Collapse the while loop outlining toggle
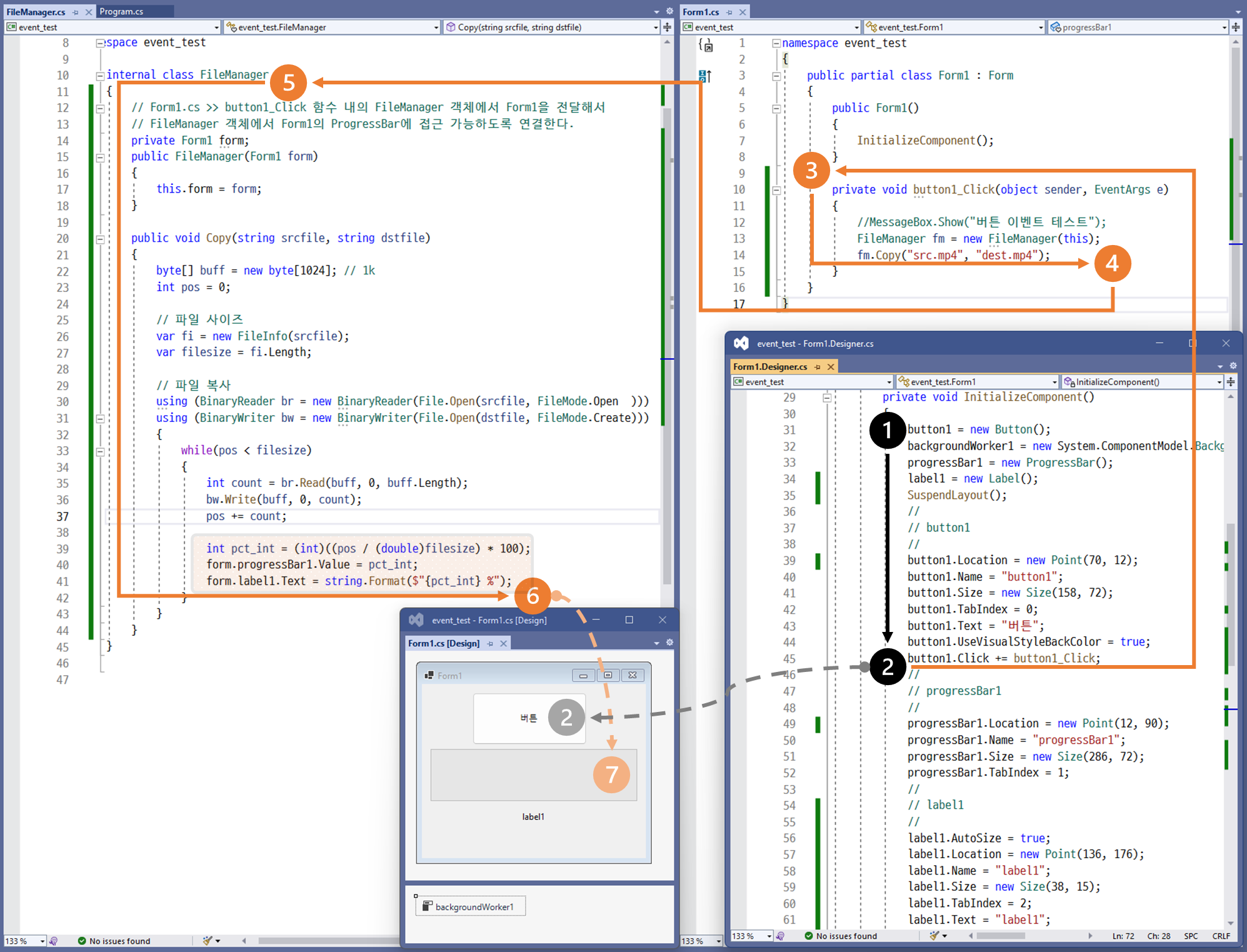Image resolution: width=1247 pixels, height=952 pixels. [x=100, y=451]
